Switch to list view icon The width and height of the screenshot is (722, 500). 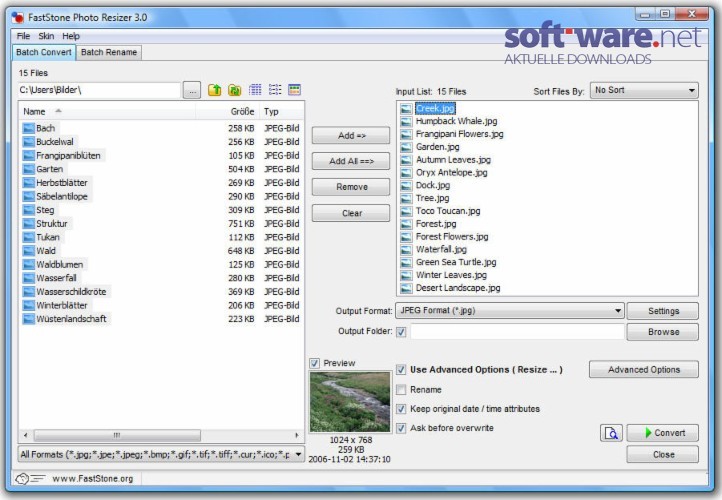[275, 90]
